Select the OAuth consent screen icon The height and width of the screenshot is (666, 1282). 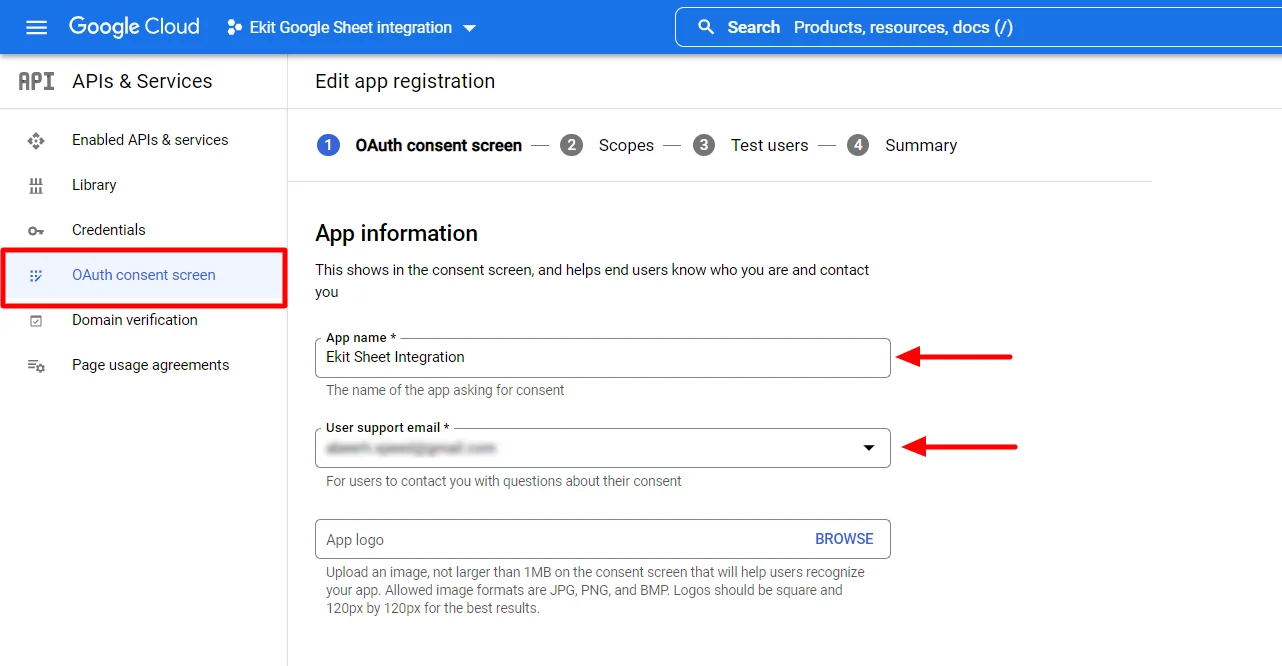click(x=36, y=274)
